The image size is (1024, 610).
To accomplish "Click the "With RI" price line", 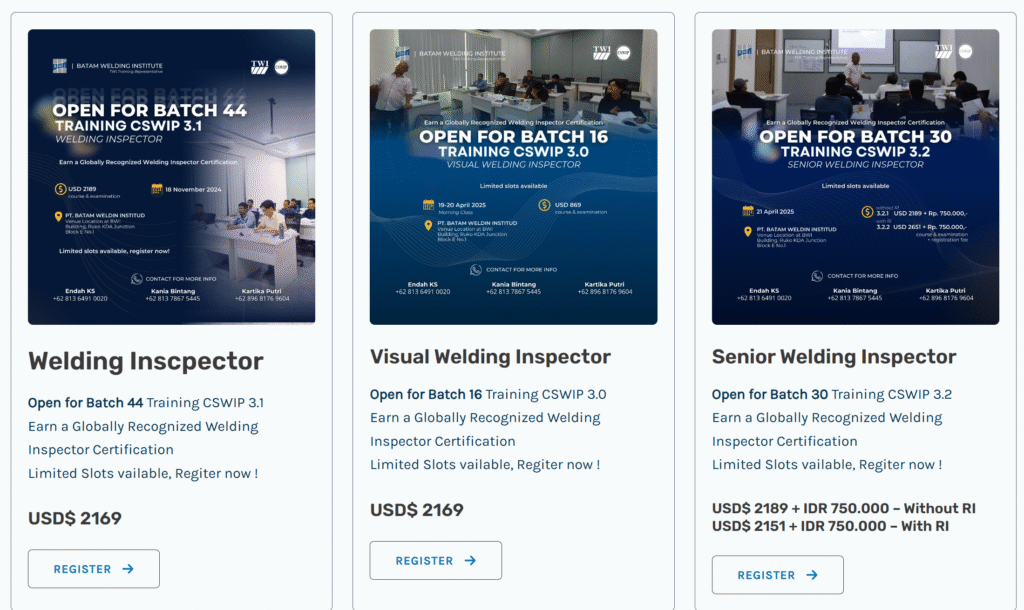I will [830, 526].
